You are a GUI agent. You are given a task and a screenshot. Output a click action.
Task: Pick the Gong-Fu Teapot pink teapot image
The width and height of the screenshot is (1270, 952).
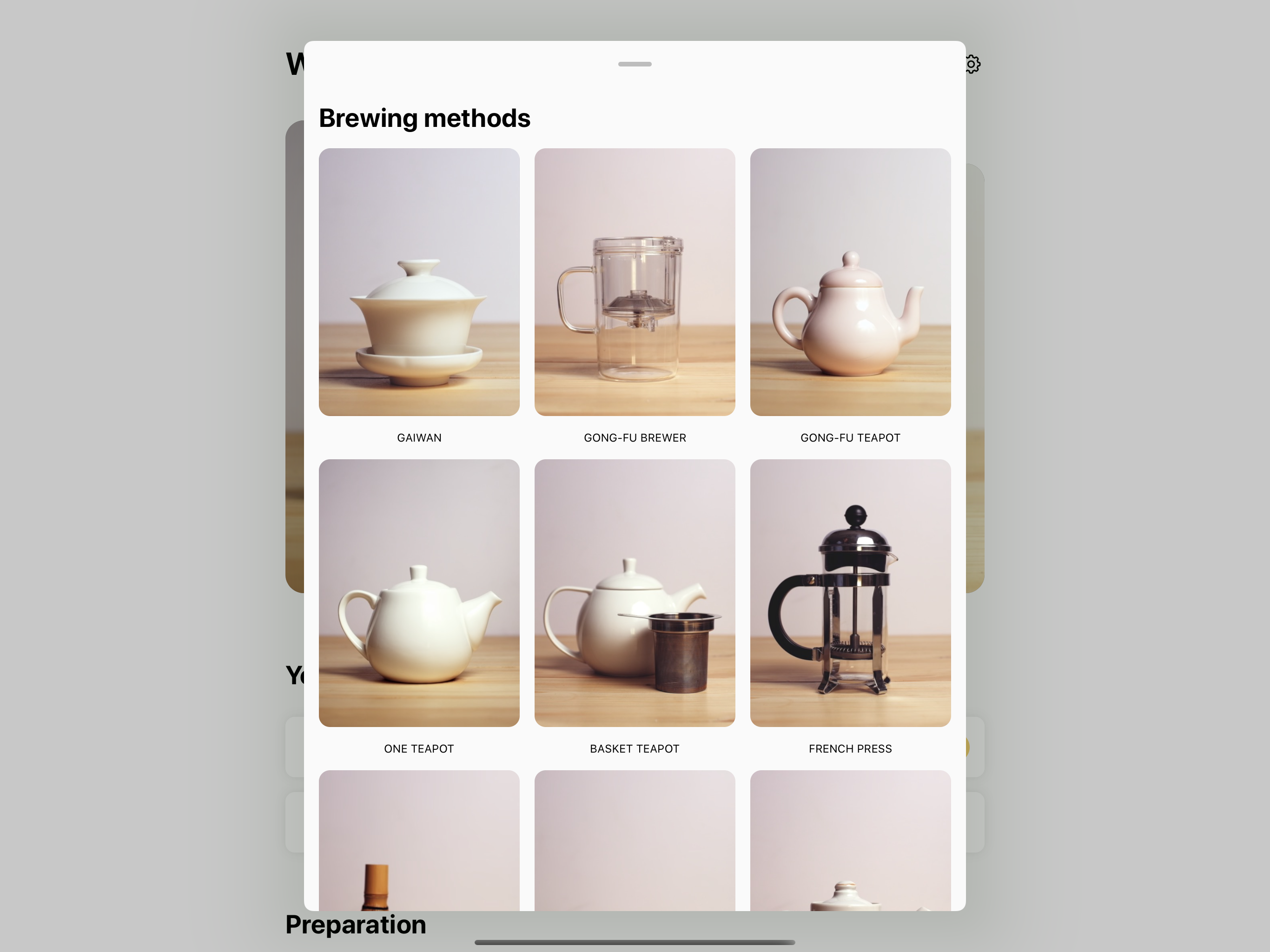point(850,282)
